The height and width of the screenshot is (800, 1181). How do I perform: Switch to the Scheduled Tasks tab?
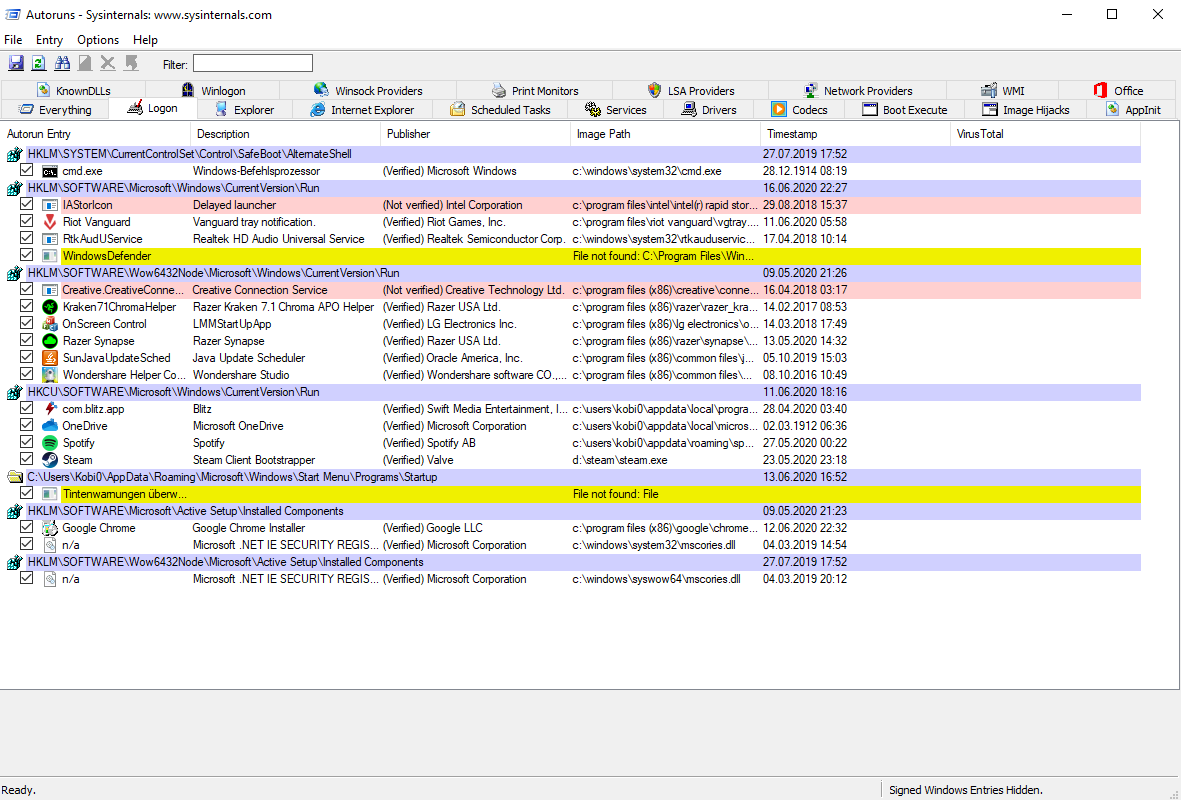pyautogui.click(x=500, y=110)
